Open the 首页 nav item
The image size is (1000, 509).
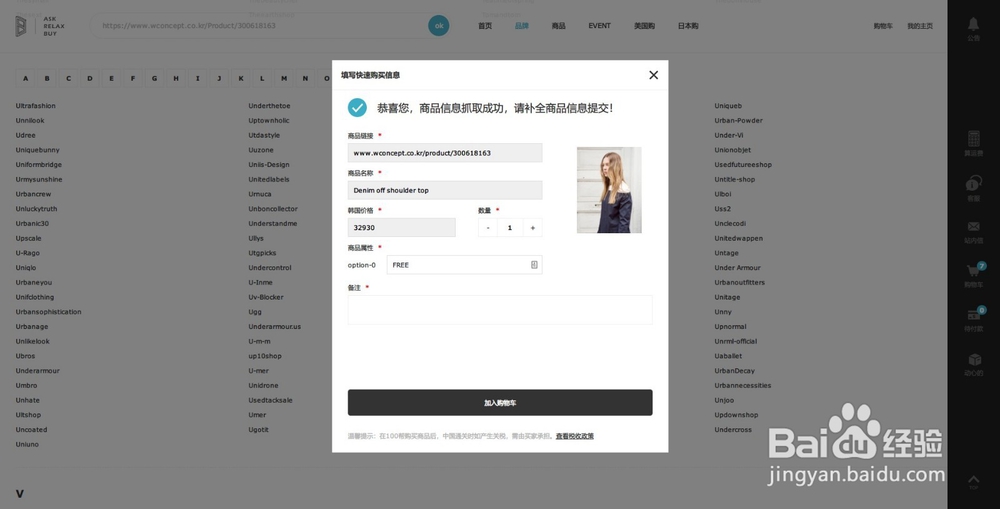[485, 26]
